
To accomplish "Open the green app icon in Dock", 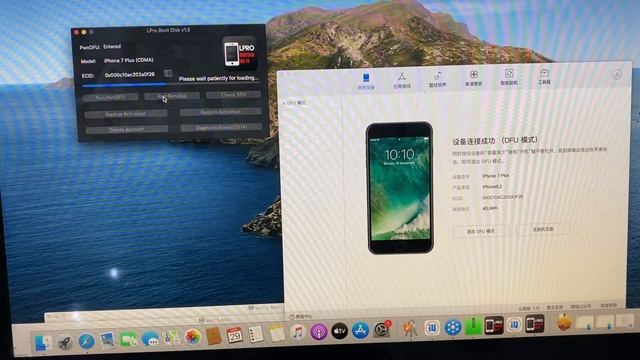I will click(473, 326).
